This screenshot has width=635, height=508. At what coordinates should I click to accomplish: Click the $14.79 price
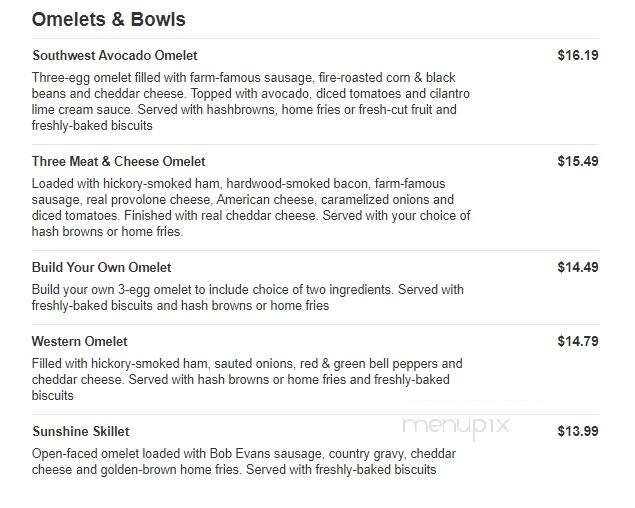click(x=577, y=342)
